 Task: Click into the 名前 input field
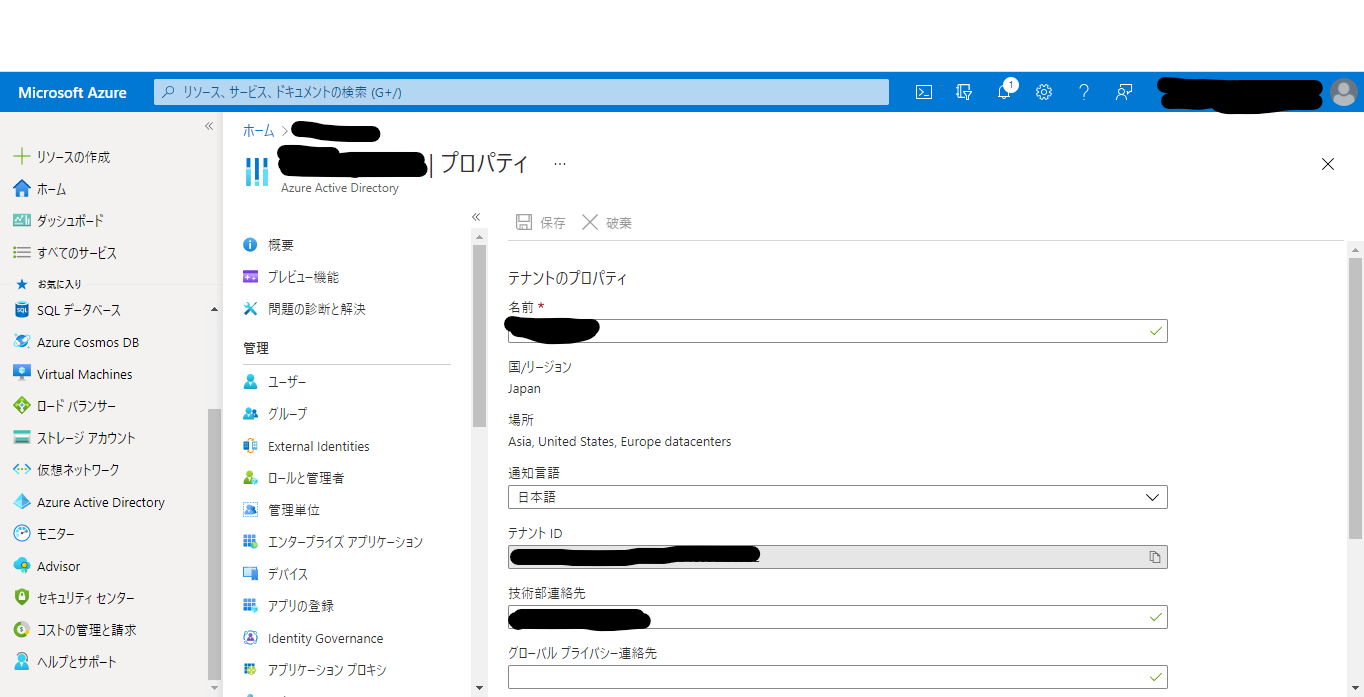[837, 330]
